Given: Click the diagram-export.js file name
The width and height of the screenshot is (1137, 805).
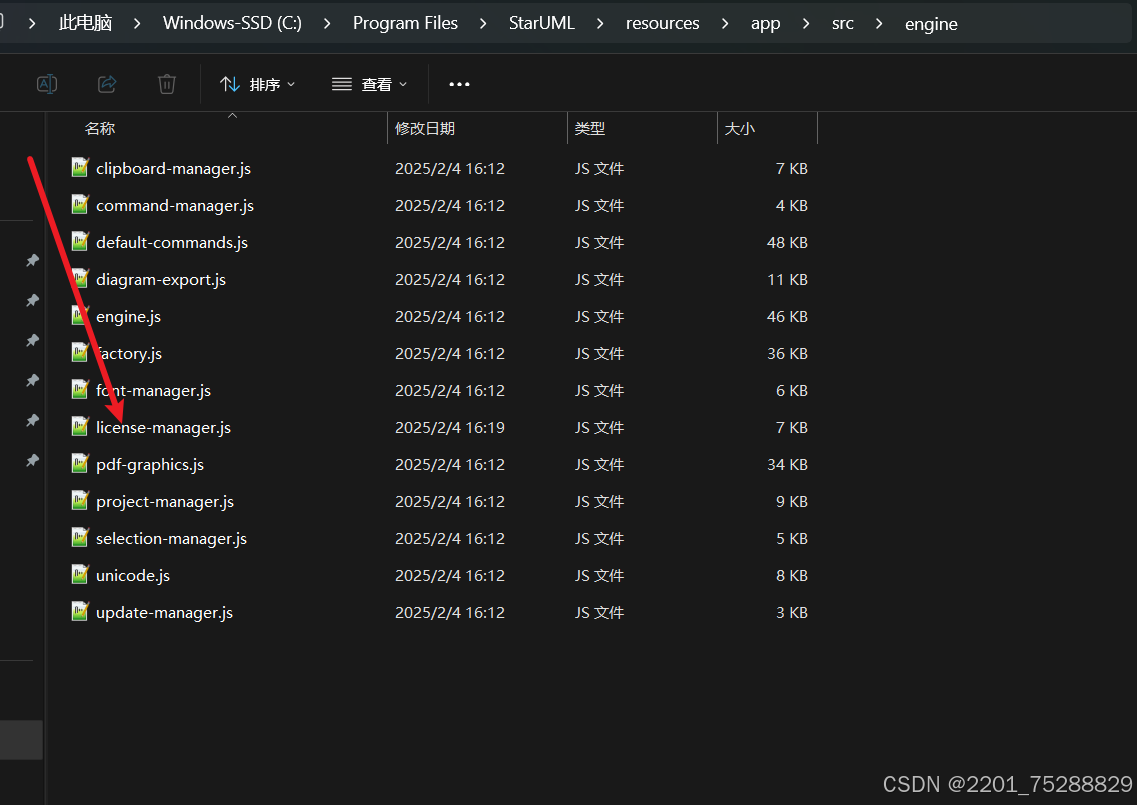Looking at the screenshot, I should coord(161,279).
